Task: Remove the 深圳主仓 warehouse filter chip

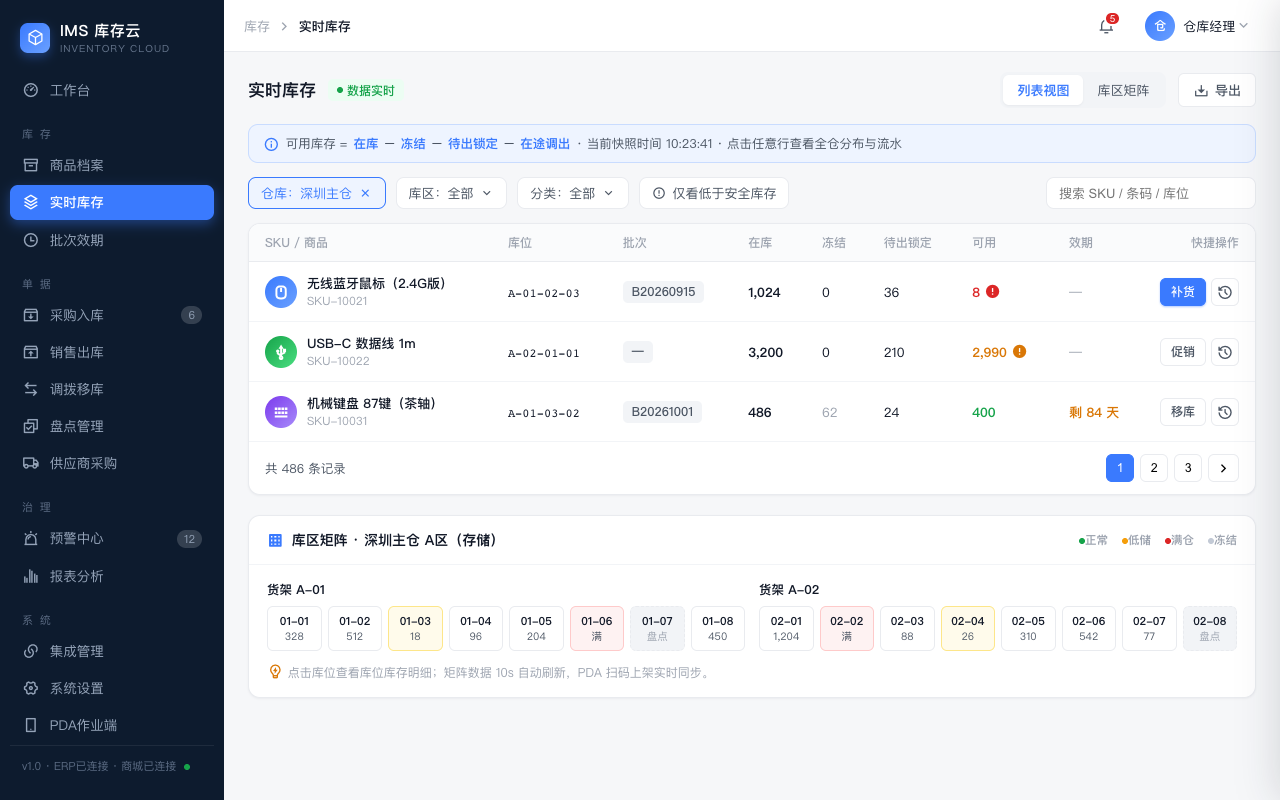Action: point(365,193)
